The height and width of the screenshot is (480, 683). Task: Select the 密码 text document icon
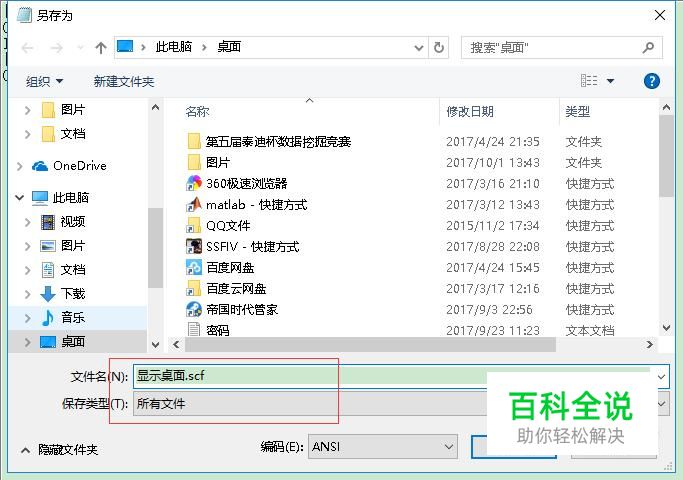194,329
